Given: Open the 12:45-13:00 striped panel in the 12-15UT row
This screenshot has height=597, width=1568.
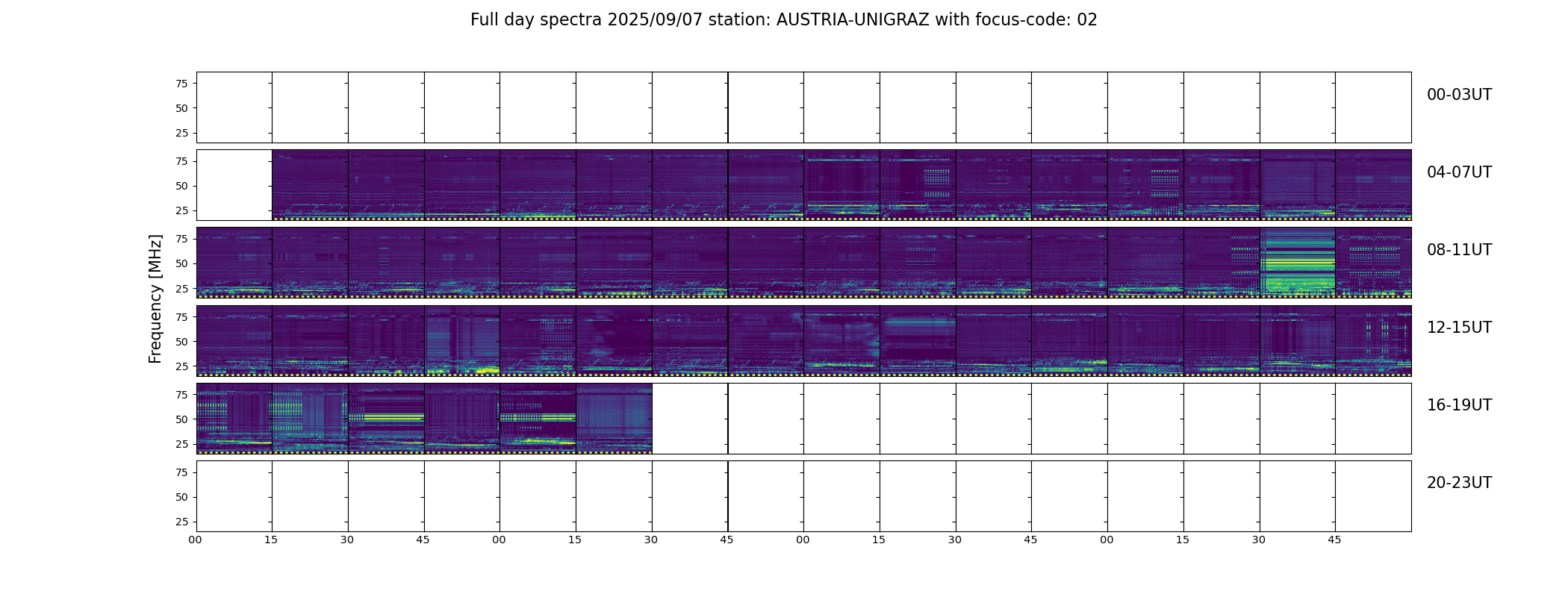Looking at the screenshot, I should 462,340.
